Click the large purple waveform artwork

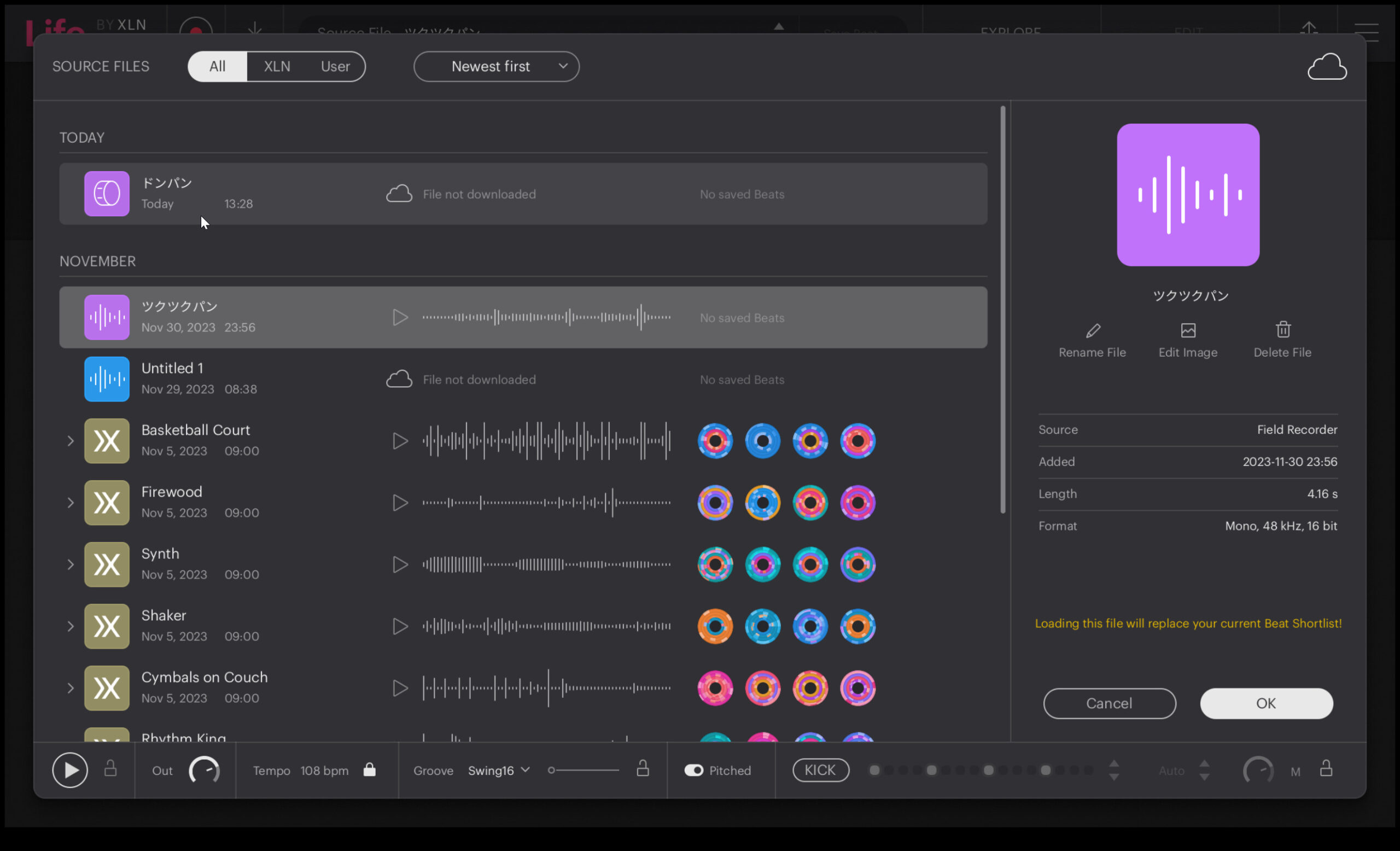coord(1188,195)
